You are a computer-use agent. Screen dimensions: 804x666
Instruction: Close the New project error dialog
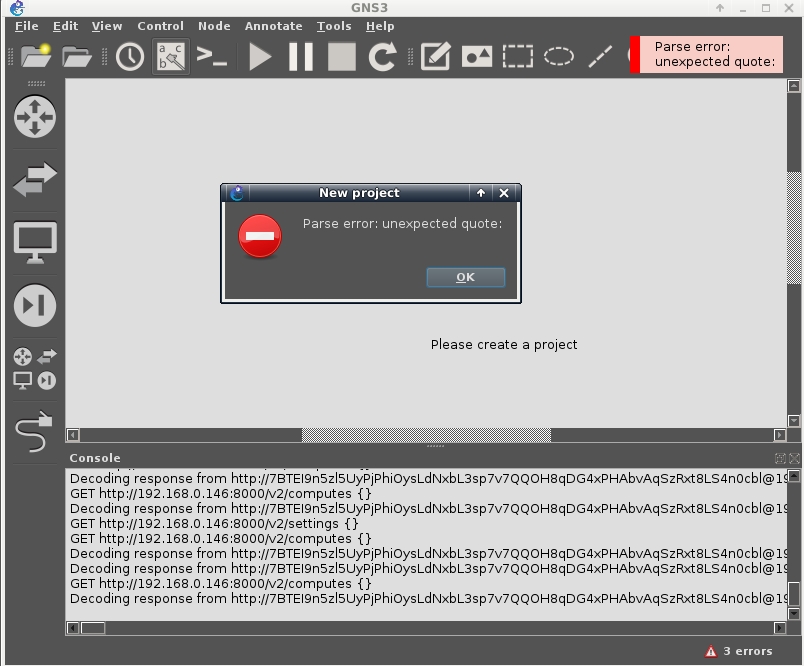[504, 193]
